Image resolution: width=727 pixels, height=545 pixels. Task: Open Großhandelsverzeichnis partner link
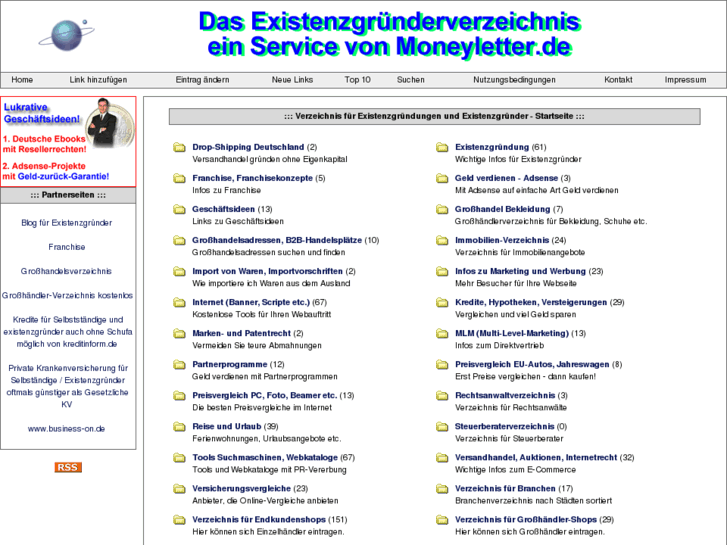pos(66,271)
